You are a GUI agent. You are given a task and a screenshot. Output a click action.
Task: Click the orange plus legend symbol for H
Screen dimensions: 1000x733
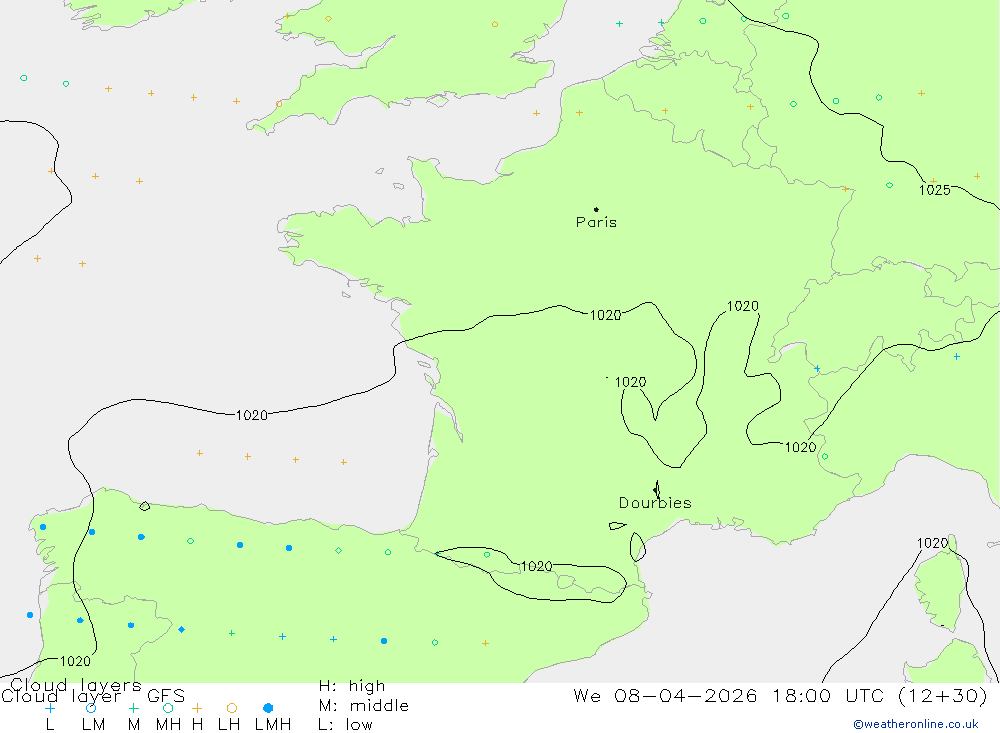click(197, 708)
